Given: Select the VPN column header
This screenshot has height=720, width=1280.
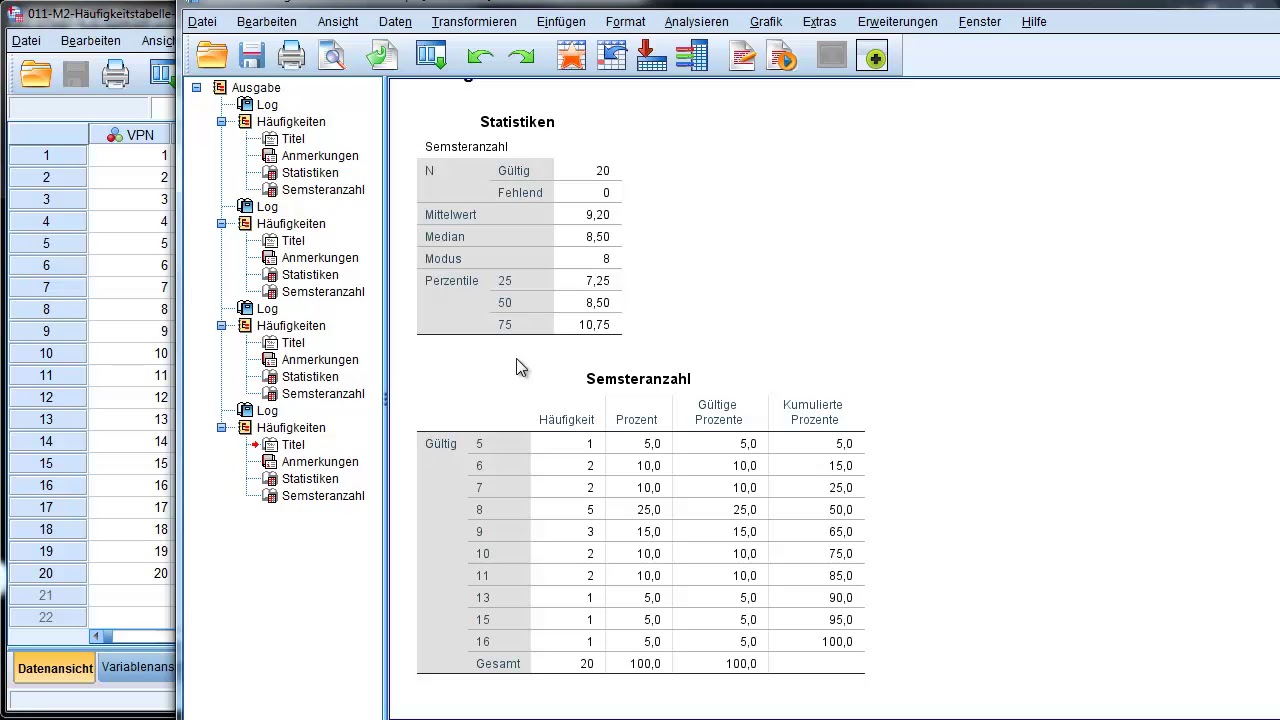Looking at the screenshot, I should coord(130,135).
